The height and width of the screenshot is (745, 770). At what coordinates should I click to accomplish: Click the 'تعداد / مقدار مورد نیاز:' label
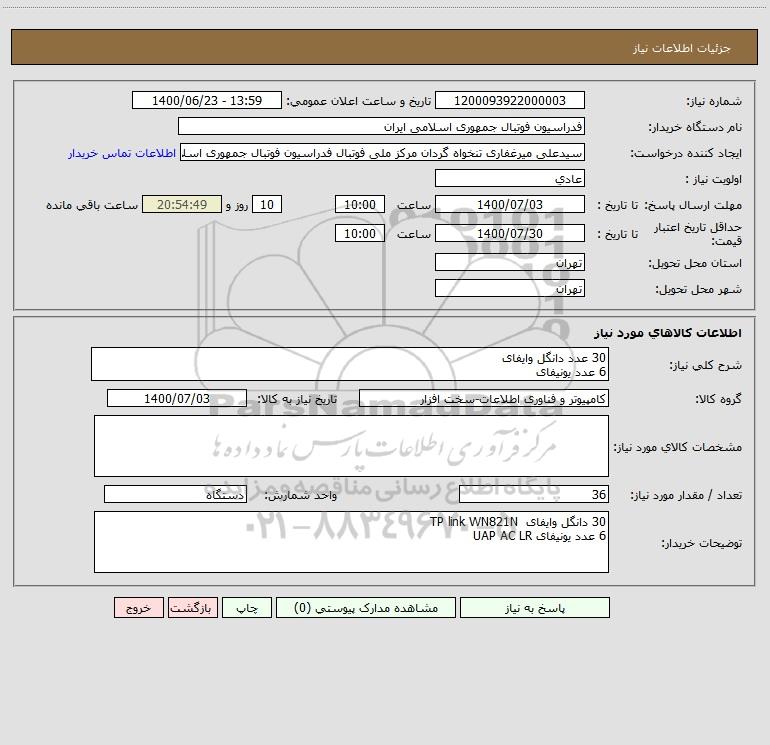pos(686,496)
